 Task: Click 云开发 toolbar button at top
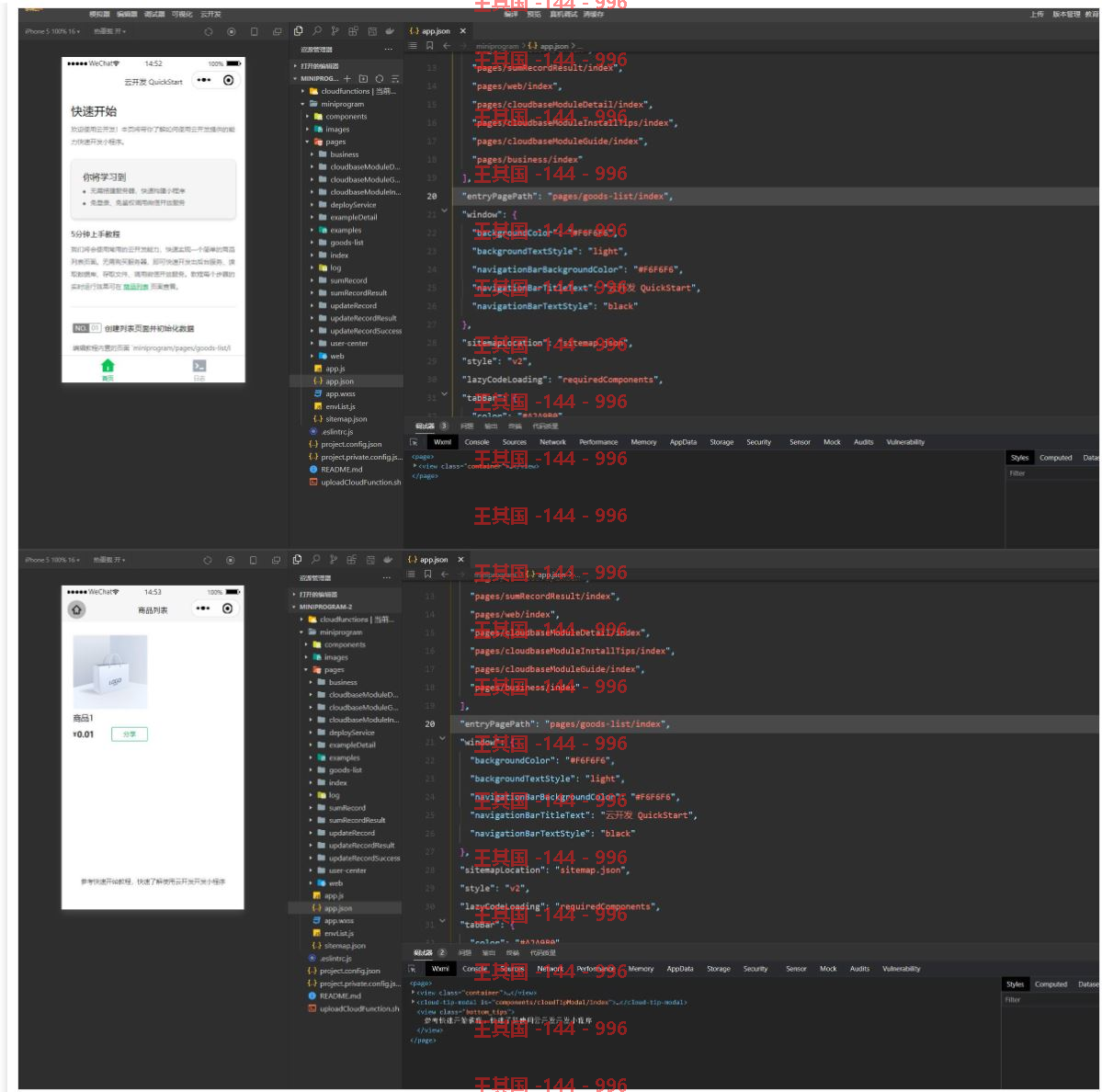click(210, 14)
